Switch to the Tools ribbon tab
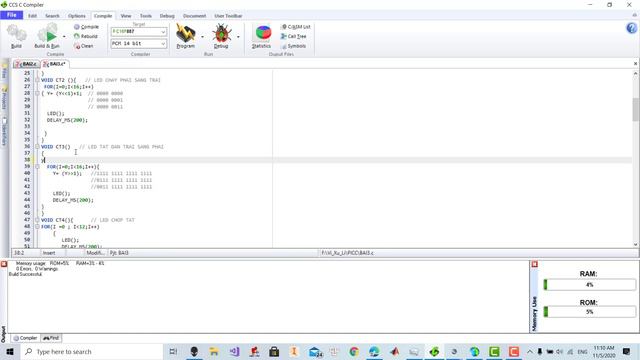 [x=146, y=16]
